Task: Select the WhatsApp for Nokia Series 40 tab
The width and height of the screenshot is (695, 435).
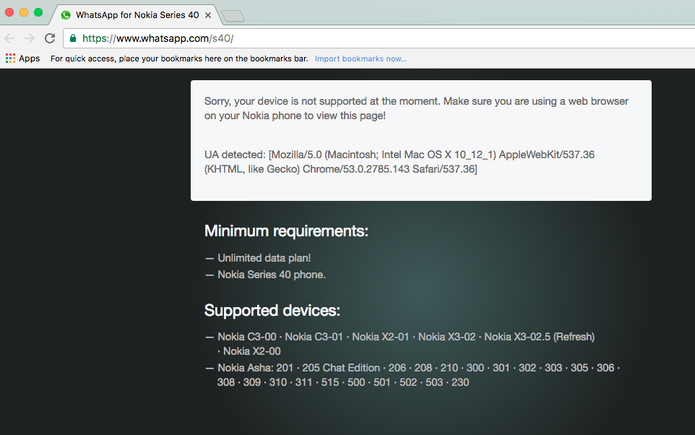Action: pyautogui.click(x=137, y=15)
